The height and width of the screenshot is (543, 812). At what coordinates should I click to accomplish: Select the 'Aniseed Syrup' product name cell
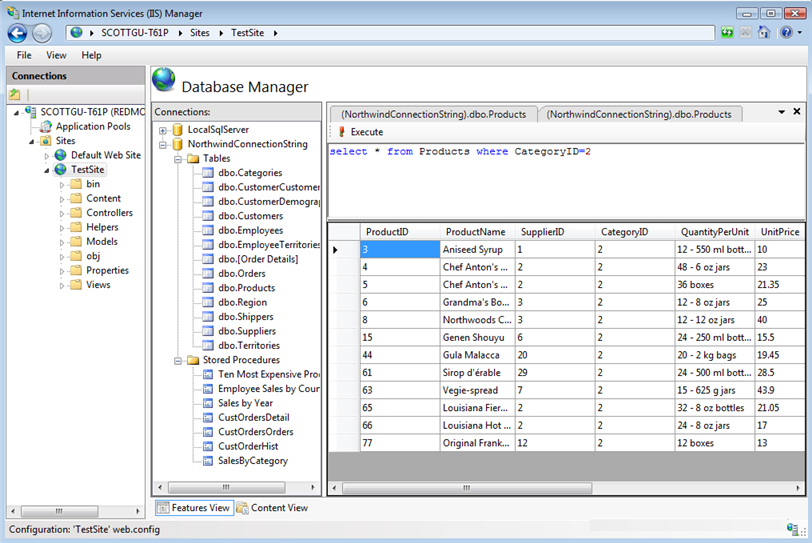[477, 250]
